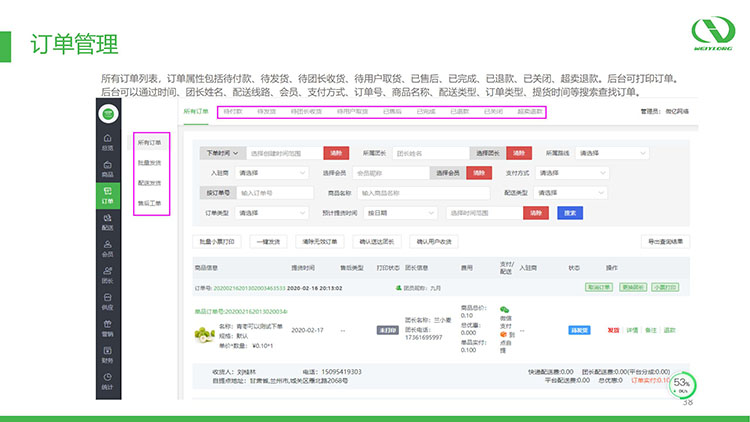The image size is (750, 422).
Task: Open the 财务 finance sidebar icon
Action: [x=108, y=355]
